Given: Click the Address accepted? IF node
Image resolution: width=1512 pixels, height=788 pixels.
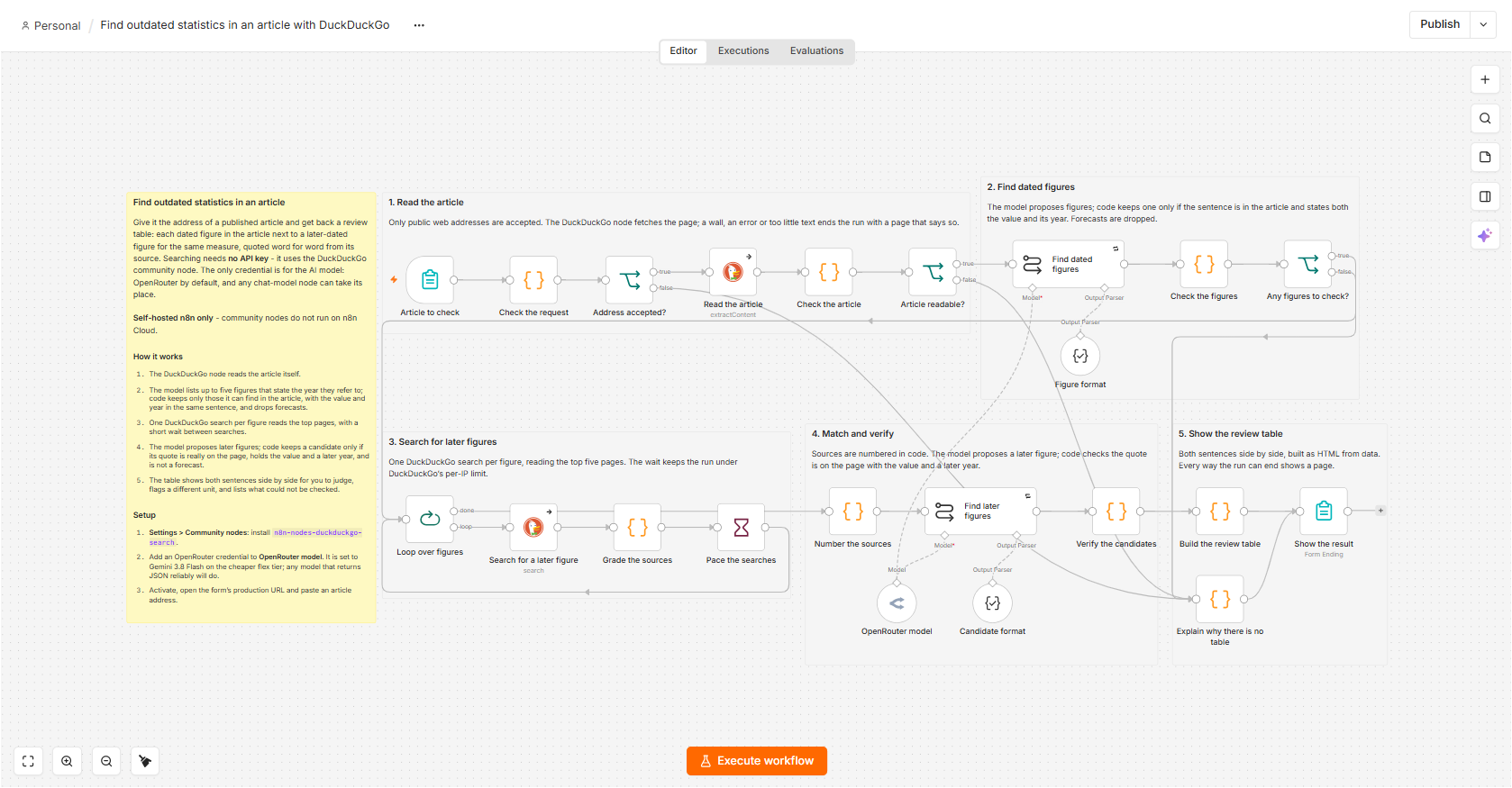Looking at the screenshot, I should 630,280.
